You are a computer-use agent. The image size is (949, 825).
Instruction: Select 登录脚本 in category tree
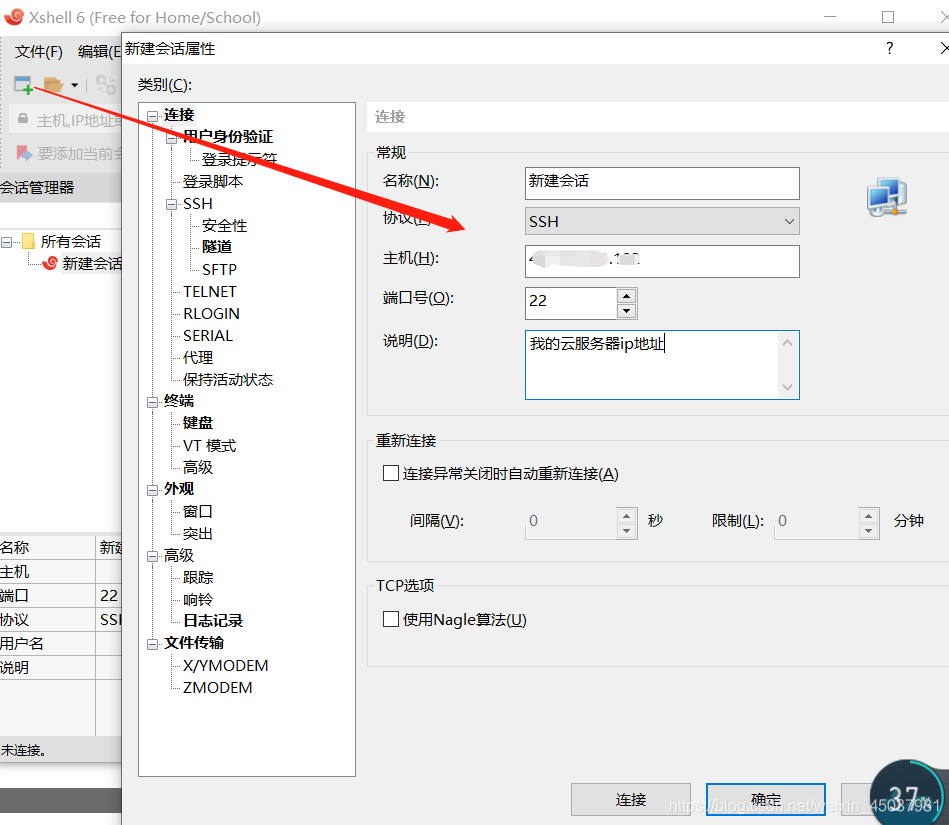coord(213,181)
